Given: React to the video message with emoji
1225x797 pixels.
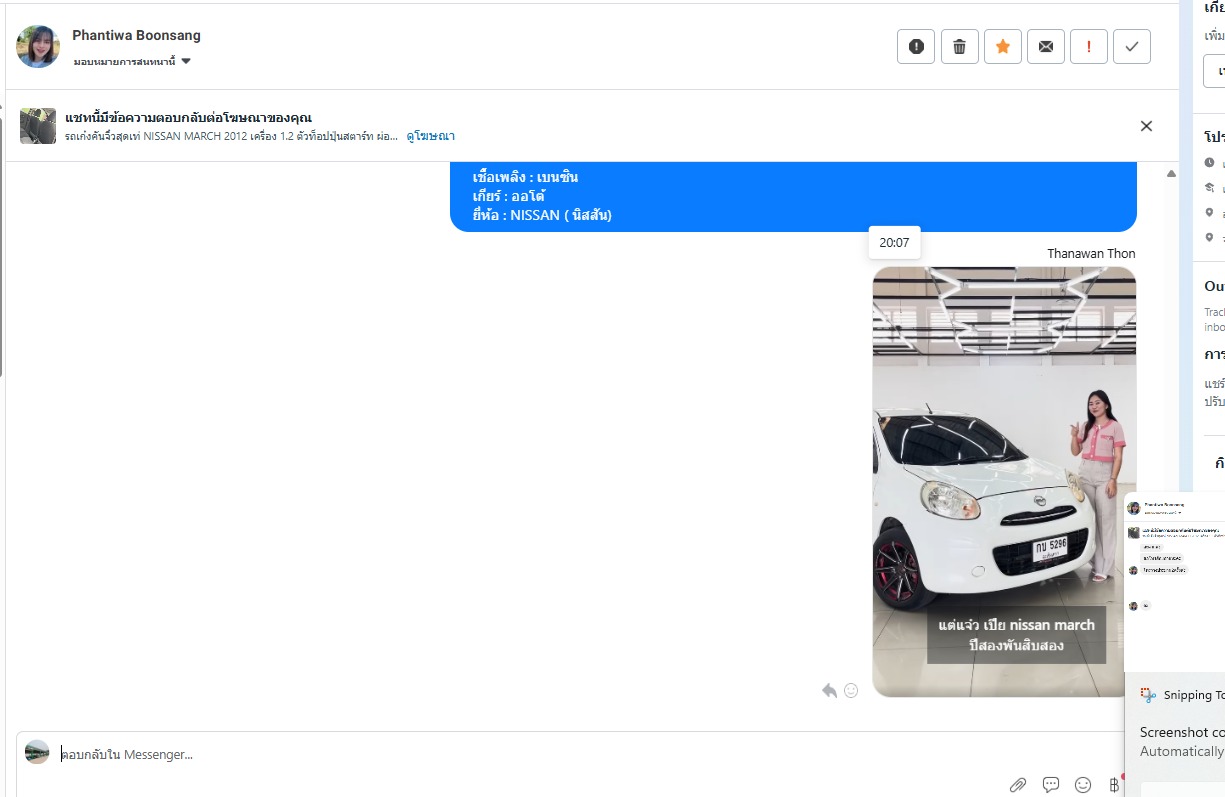Looking at the screenshot, I should pos(851,690).
